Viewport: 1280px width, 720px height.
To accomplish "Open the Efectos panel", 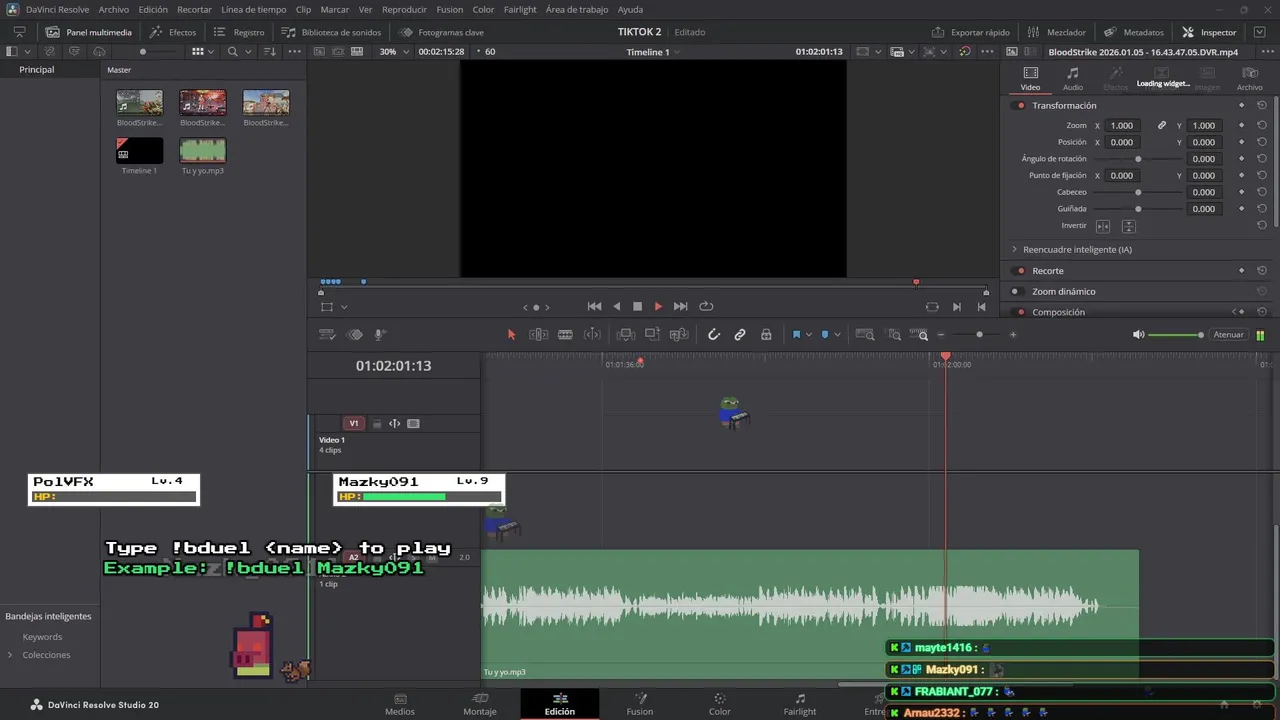I will [173, 32].
